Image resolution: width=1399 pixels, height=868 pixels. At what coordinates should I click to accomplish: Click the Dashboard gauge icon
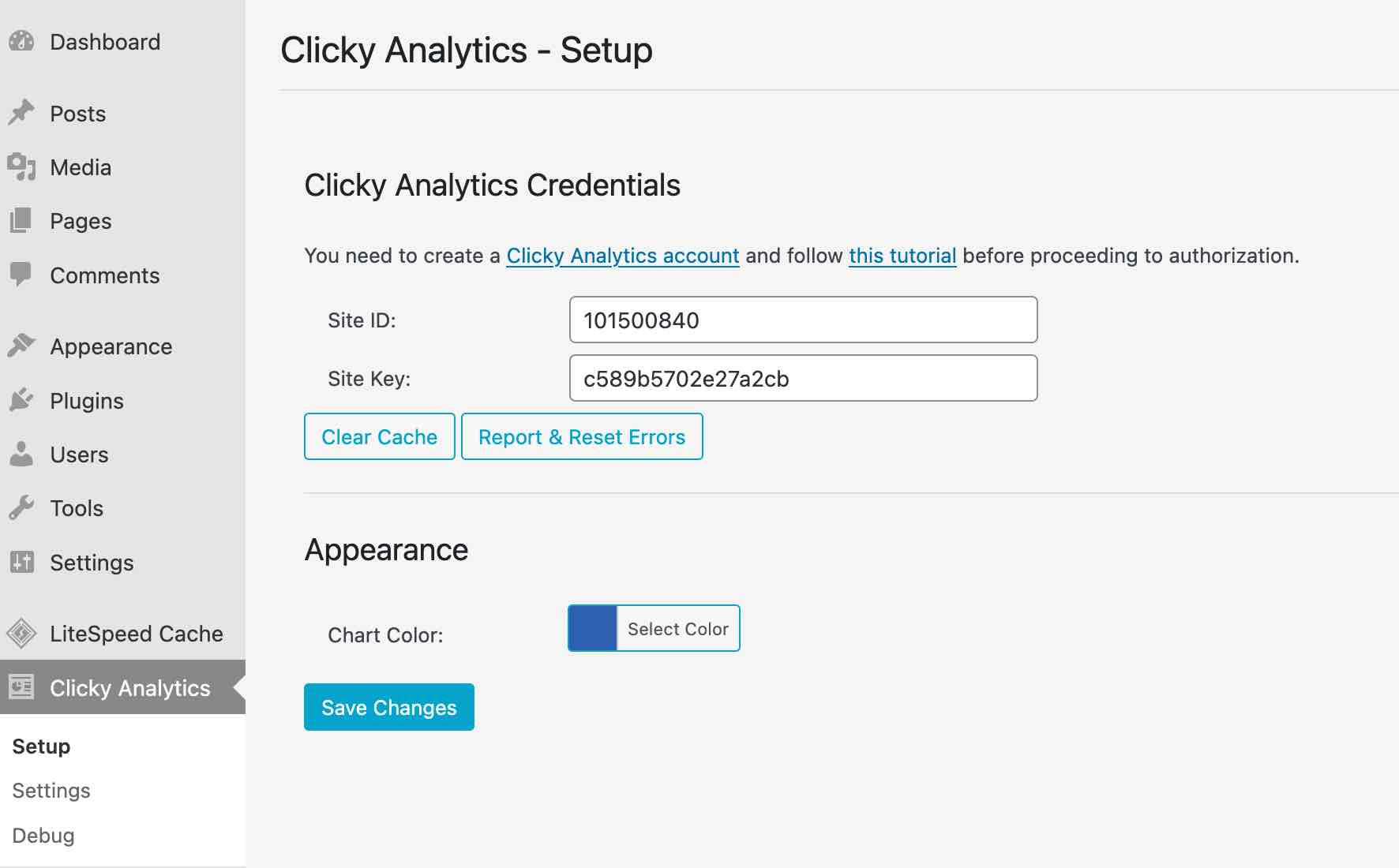pos(21,41)
